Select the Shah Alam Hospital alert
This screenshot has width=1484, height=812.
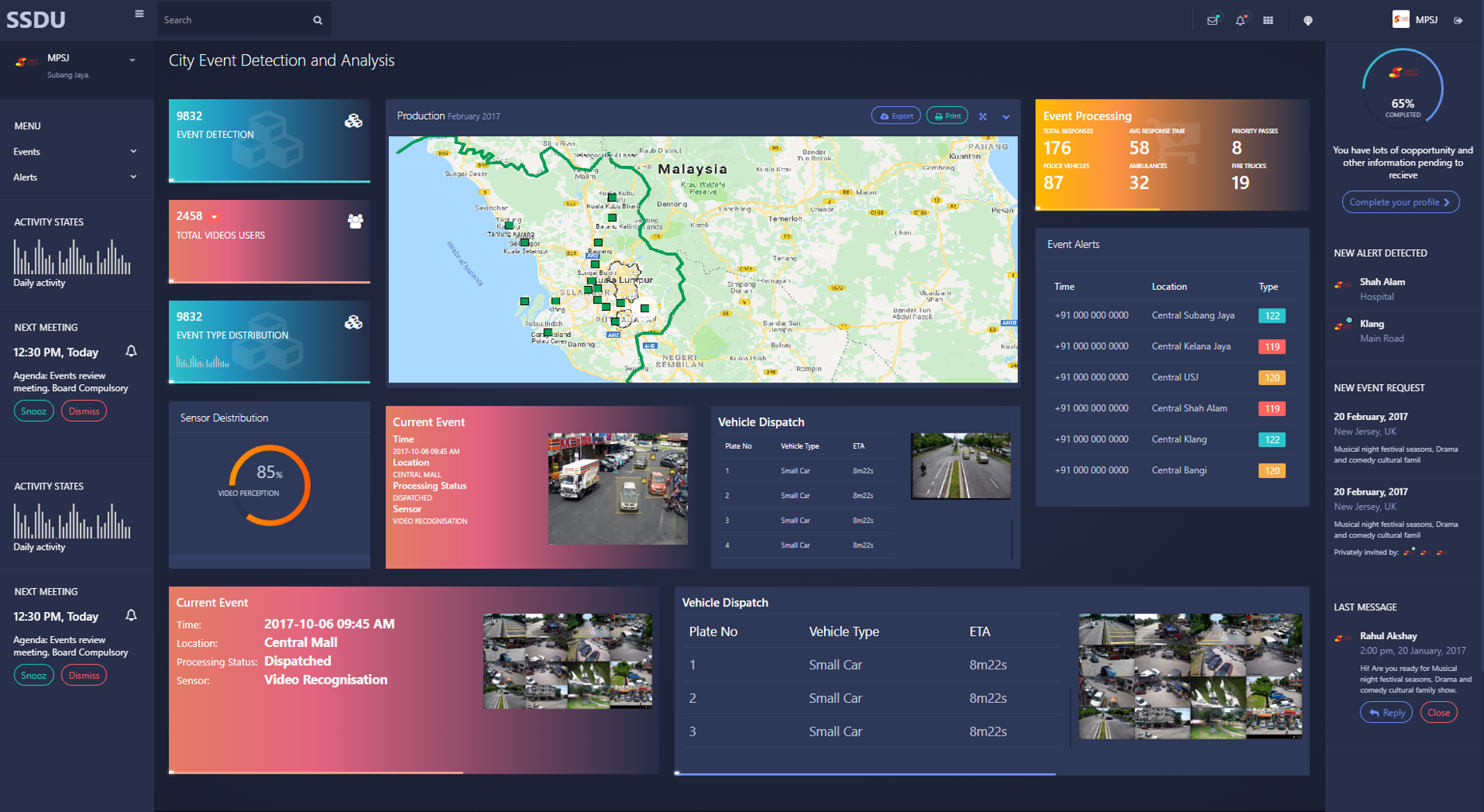click(1403, 289)
